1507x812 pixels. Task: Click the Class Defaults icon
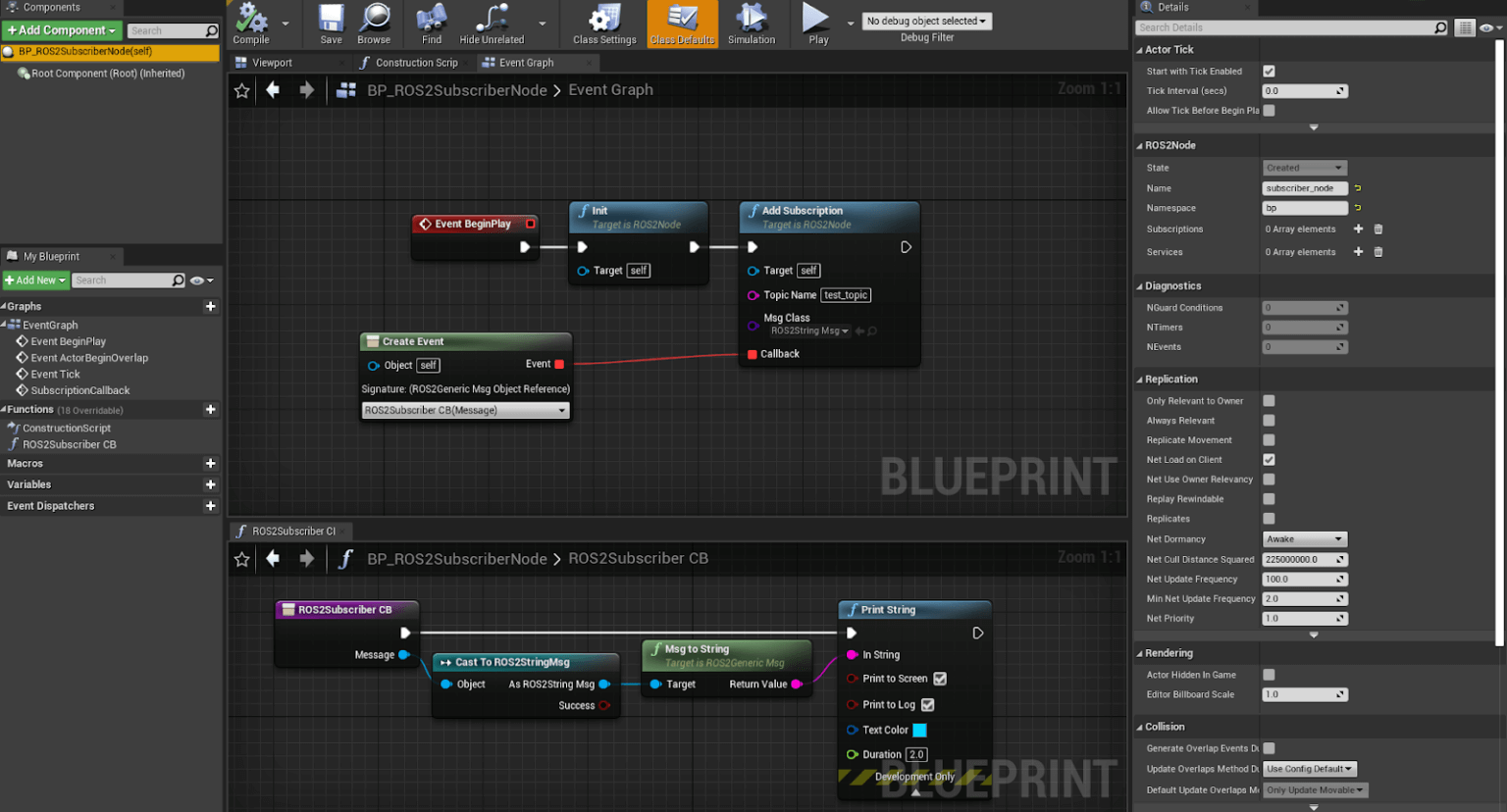coord(681,22)
